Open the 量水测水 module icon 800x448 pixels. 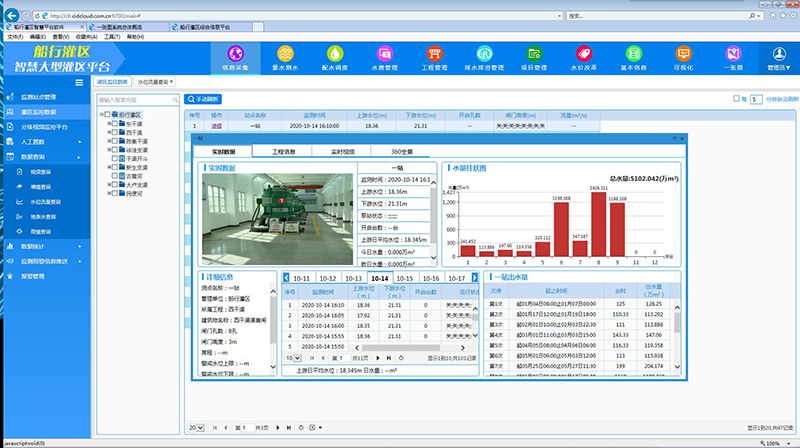coord(286,54)
